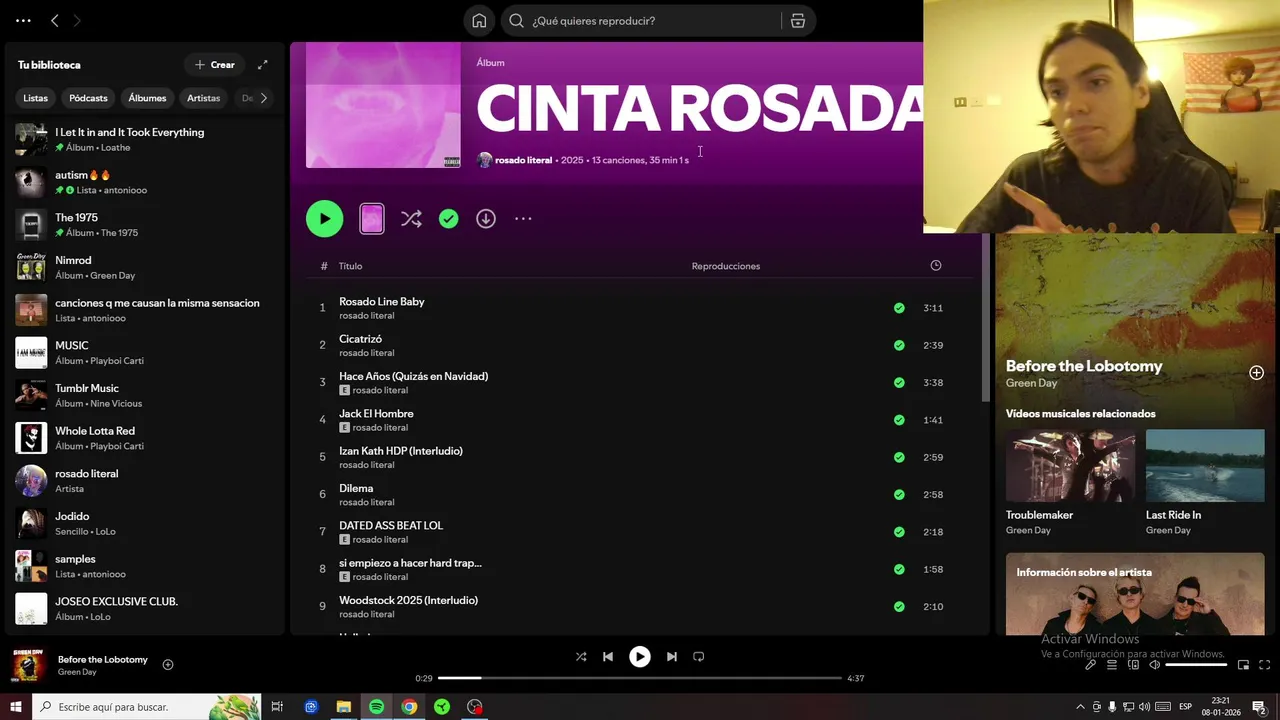Expand Tu biblioteca to full view
This screenshot has height=720, width=1280.
262,65
